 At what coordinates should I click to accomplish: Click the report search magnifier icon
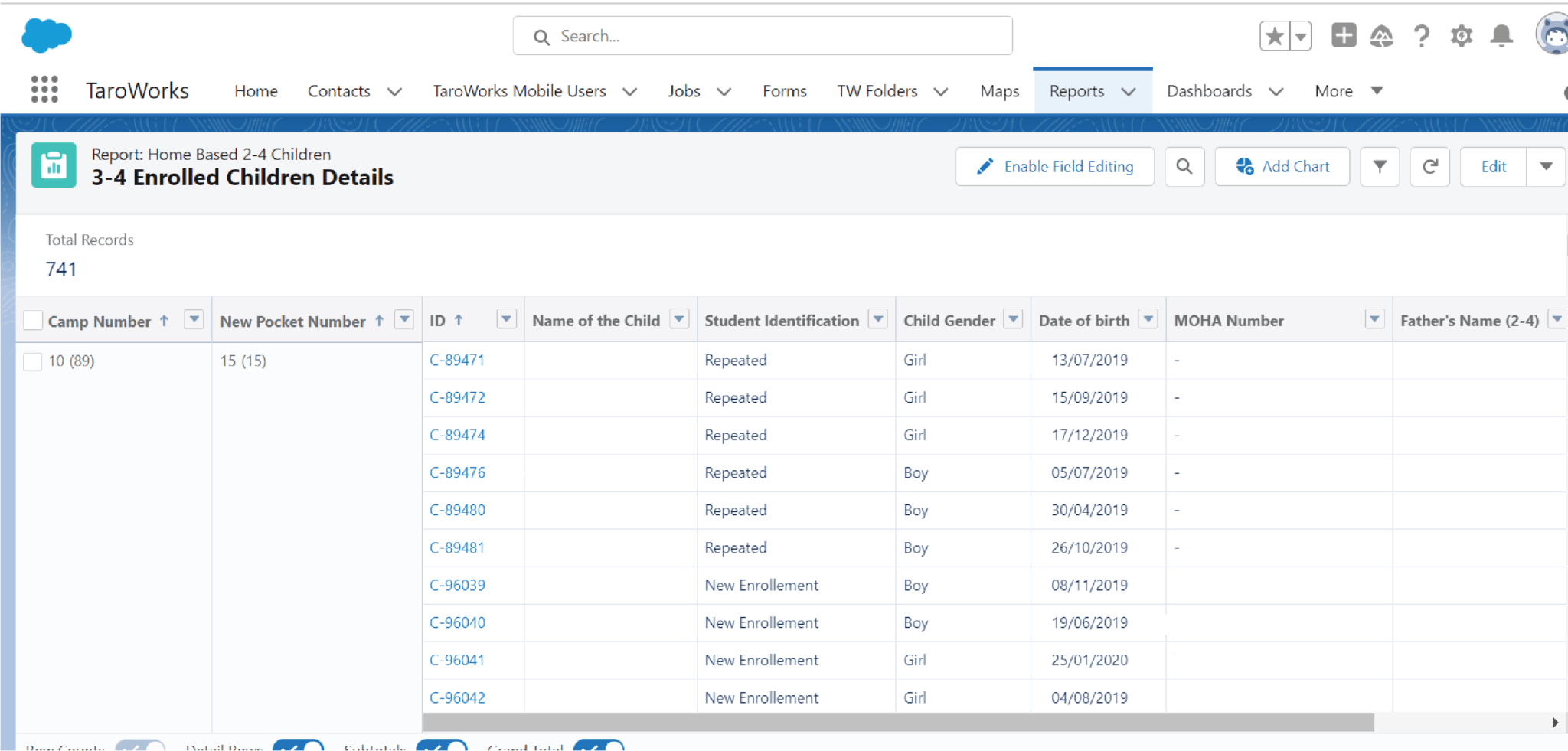(1184, 166)
